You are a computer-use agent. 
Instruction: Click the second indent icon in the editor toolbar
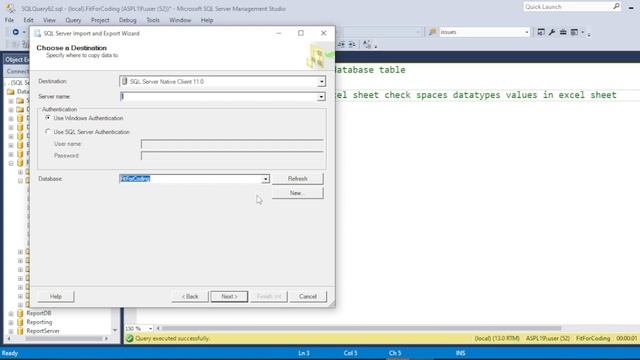point(352,44)
